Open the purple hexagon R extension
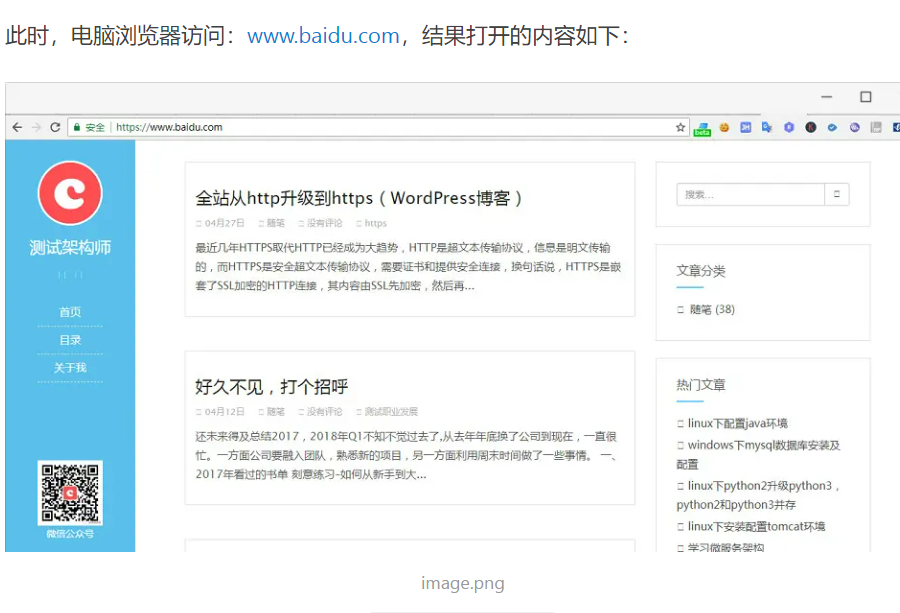Viewport: 900px width, 613px height. (x=789, y=127)
